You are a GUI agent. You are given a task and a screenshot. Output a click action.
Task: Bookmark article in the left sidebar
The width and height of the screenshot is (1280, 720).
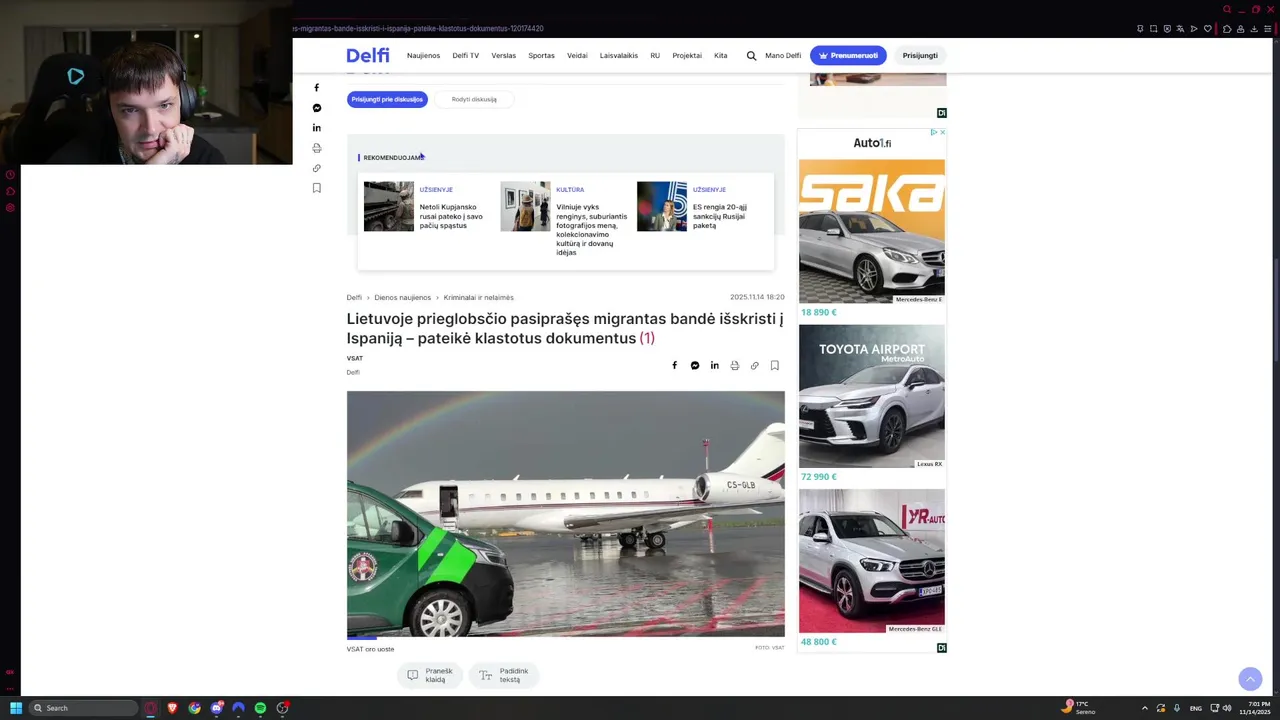tap(317, 188)
